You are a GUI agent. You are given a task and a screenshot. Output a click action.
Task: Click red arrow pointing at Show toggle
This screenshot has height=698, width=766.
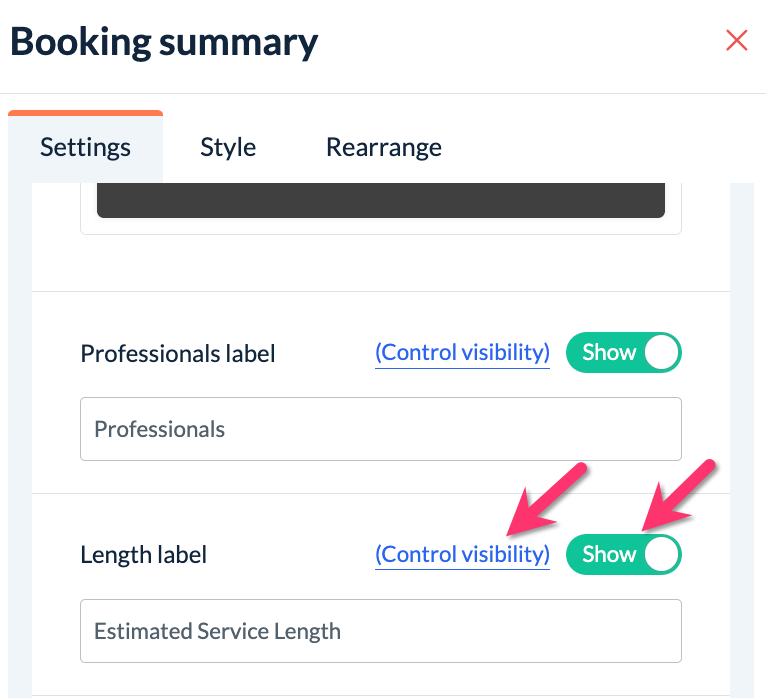[678, 495]
